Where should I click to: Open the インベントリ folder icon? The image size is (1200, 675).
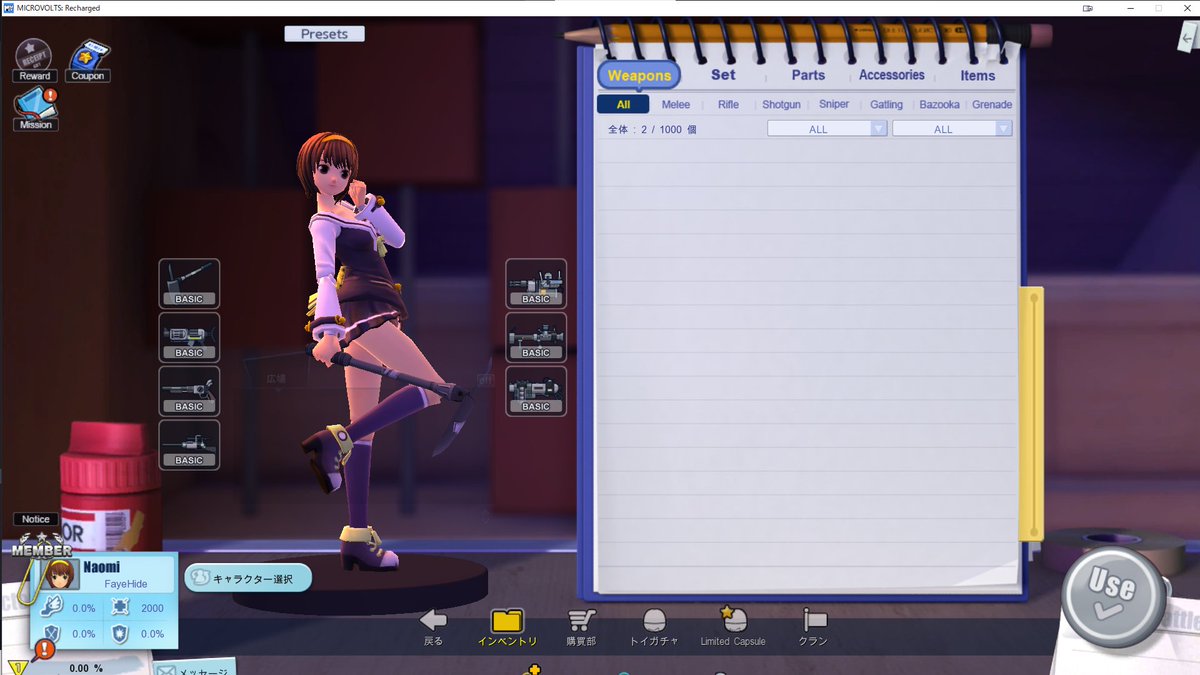click(x=507, y=621)
